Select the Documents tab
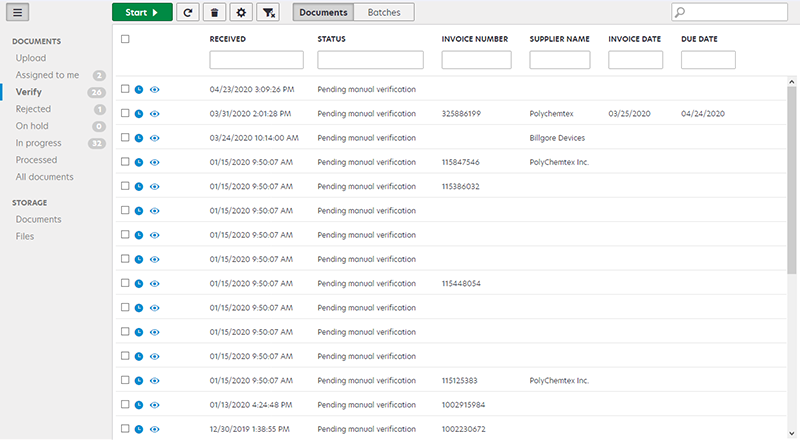800x440 pixels. (x=323, y=12)
